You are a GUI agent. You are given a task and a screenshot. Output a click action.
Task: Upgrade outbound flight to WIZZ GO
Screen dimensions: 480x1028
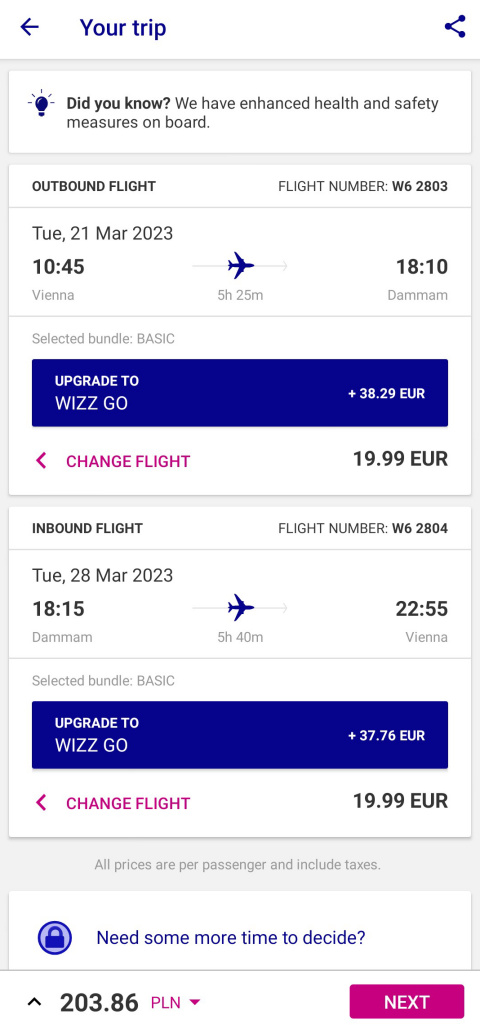point(240,393)
